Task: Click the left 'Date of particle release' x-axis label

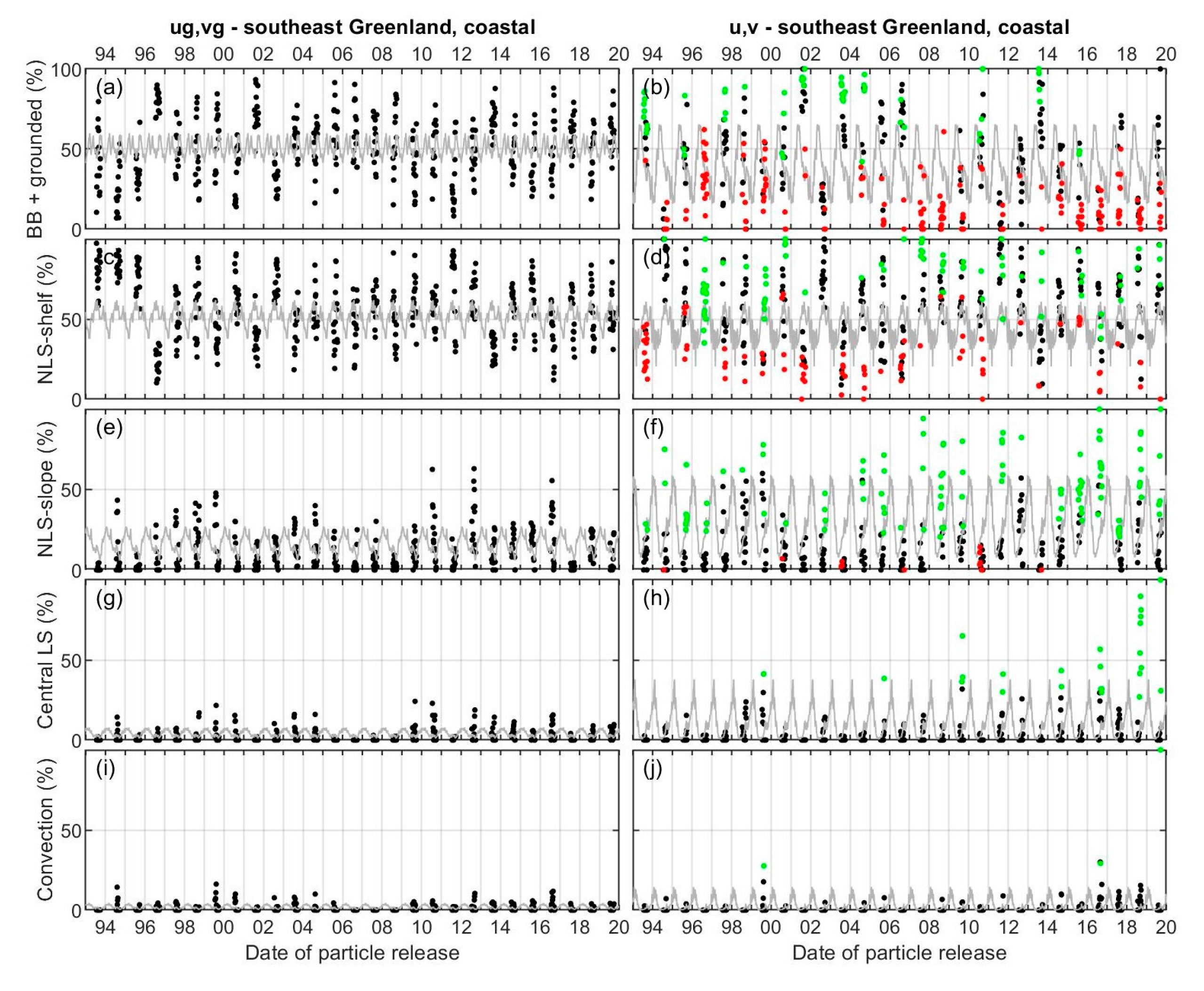Action: pos(352,953)
